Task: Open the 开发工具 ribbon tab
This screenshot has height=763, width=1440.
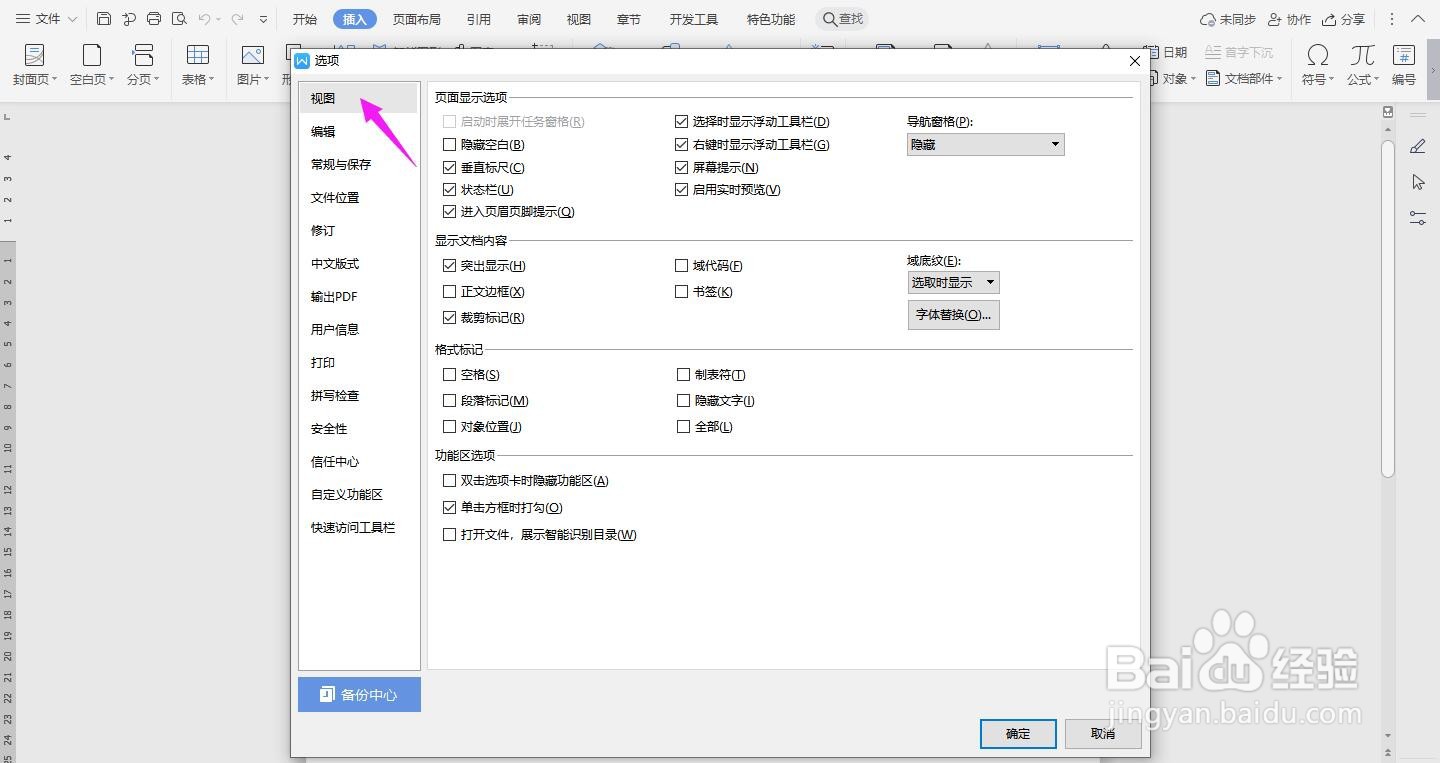Action: coord(693,17)
